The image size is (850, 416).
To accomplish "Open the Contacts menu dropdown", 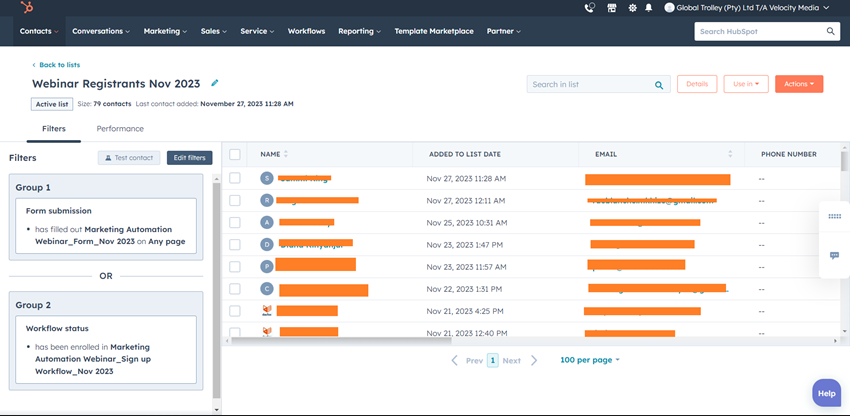I will point(39,31).
